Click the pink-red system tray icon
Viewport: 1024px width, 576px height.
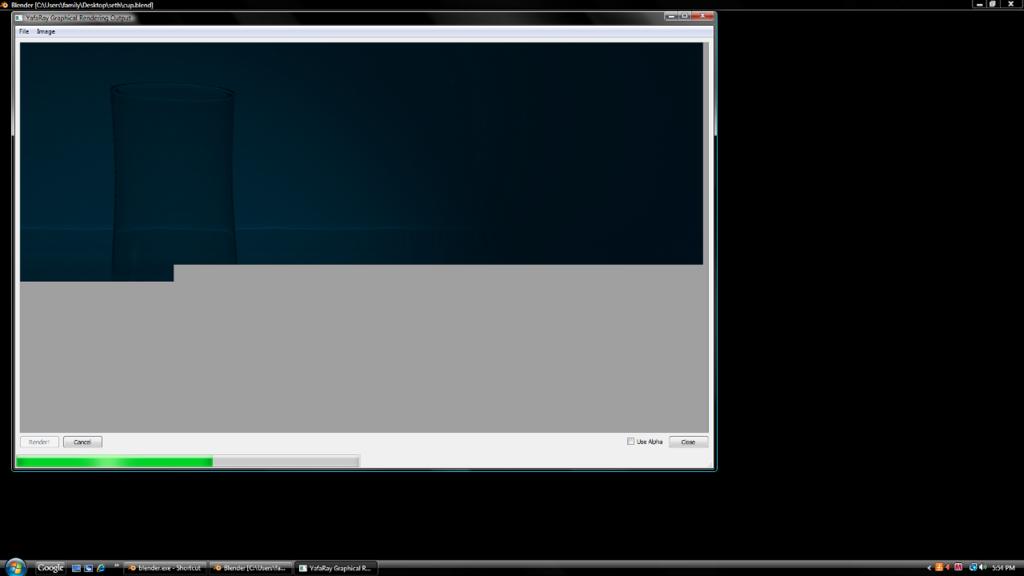(958, 568)
